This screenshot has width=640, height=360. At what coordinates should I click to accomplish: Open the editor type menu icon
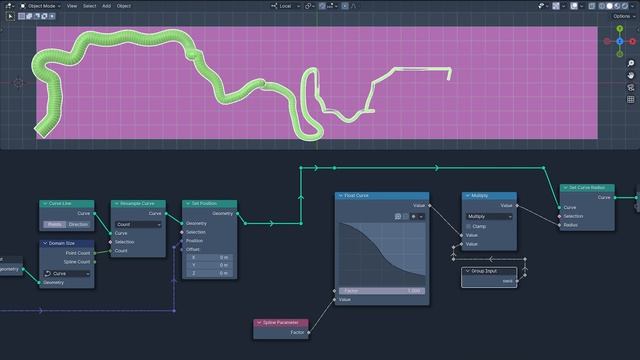click(9, 6)
